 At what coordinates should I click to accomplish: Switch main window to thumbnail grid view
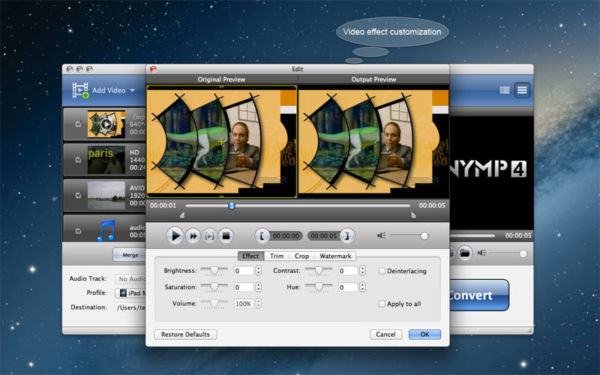pyautogui.click(x=505, y=90)
